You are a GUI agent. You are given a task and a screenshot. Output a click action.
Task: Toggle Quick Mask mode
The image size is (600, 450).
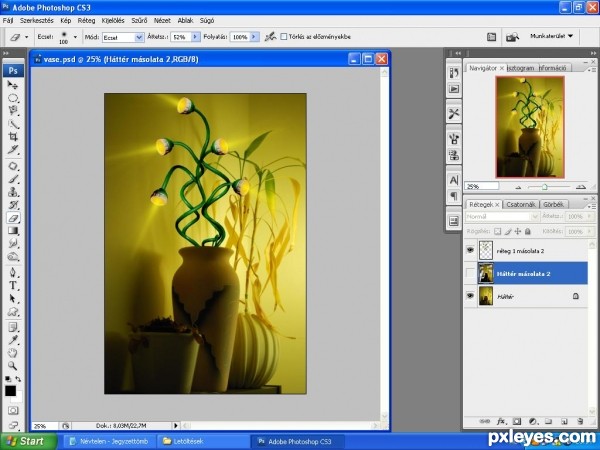coord(13,411)
